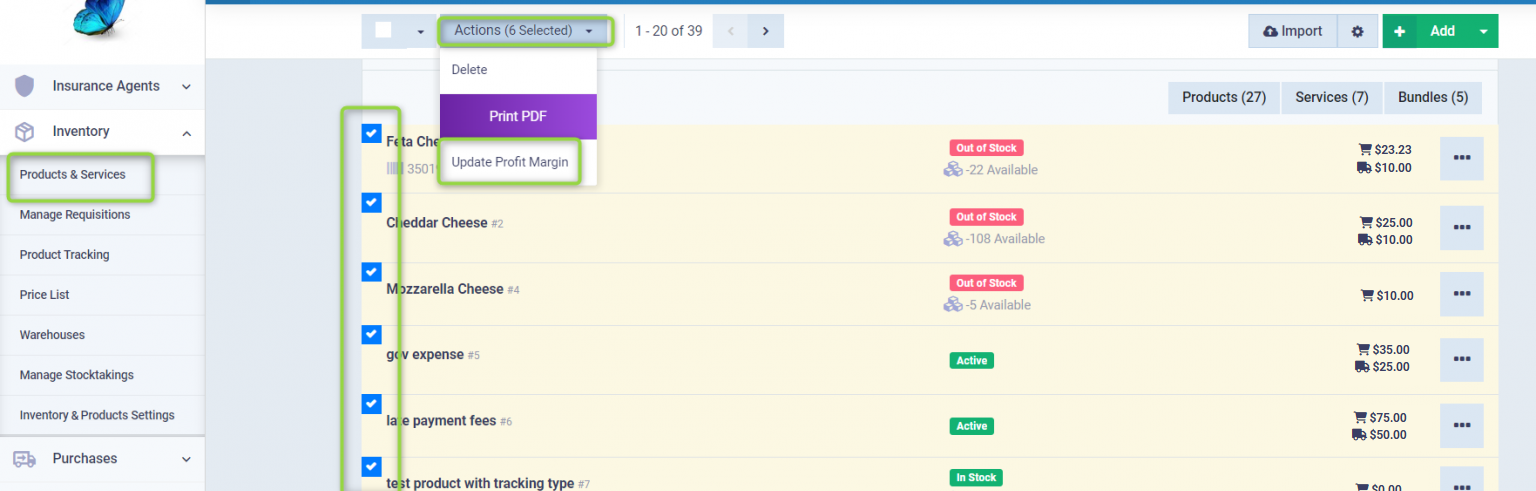Viewport: 1536px width, 491px height.
Task: Open three-dots menu for gov expense
Action: click(x=1461, y=360)
